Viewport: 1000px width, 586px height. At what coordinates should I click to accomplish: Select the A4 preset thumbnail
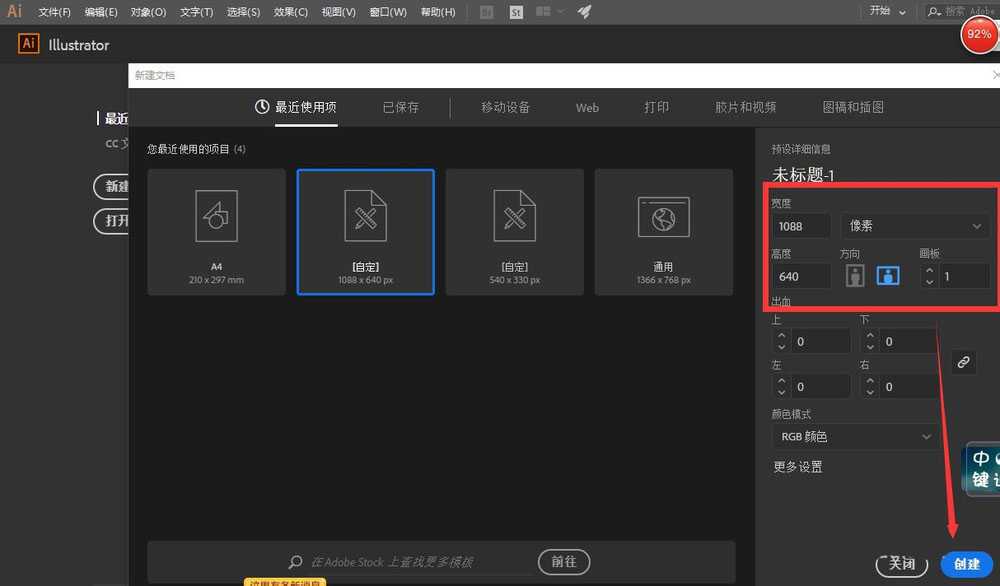[x=216, y=231]
